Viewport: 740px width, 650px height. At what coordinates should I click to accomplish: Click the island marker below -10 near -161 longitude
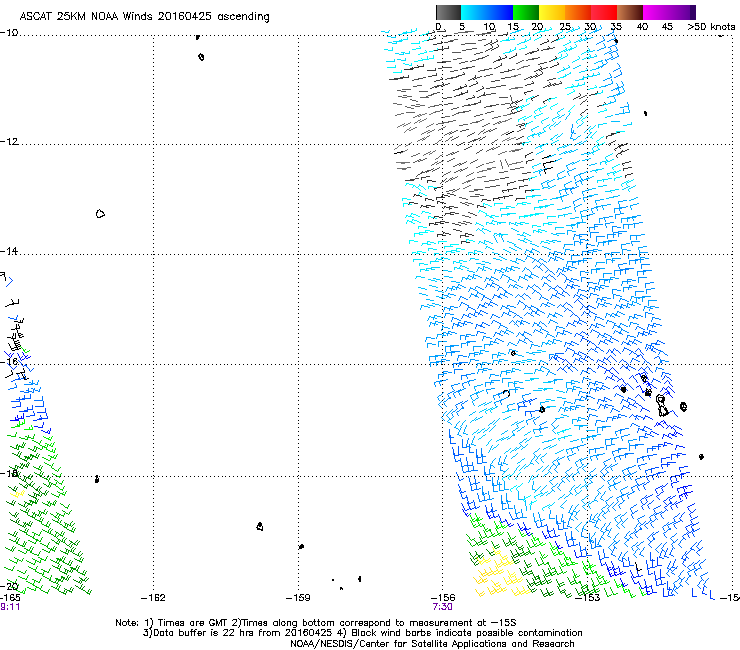pos(201,57)
